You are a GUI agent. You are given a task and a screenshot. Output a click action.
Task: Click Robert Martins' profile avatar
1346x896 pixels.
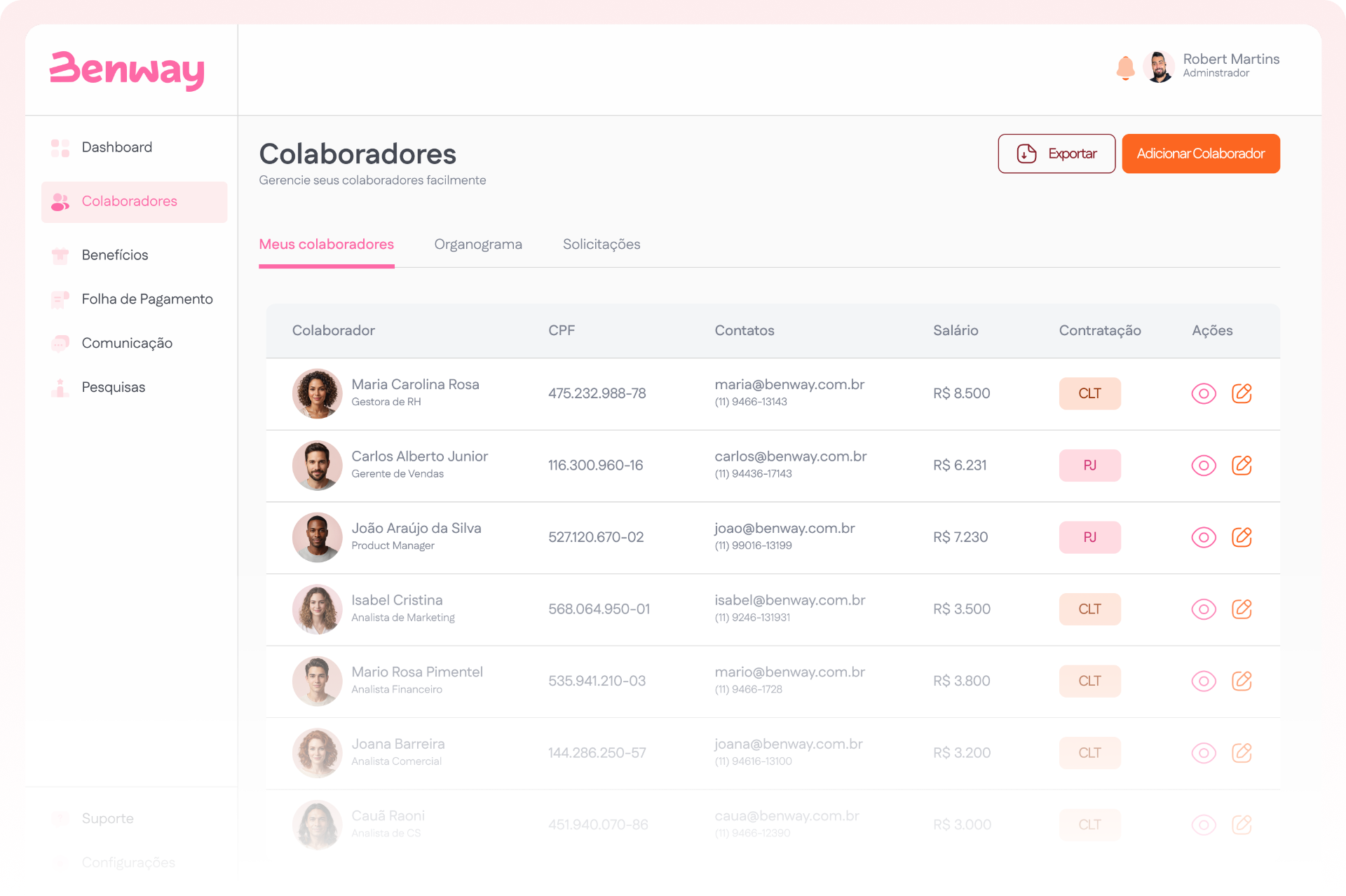pyautogui.click(x=1159, y=67)
